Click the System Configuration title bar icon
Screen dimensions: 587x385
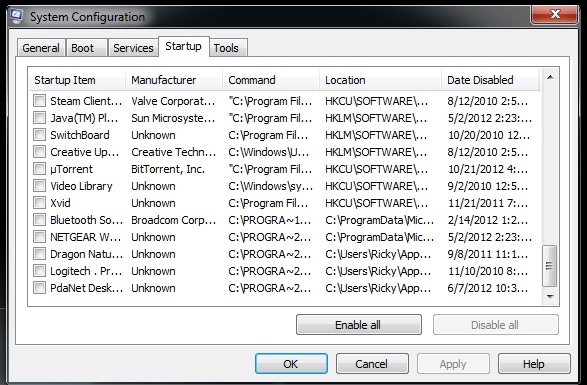(16, 16)
